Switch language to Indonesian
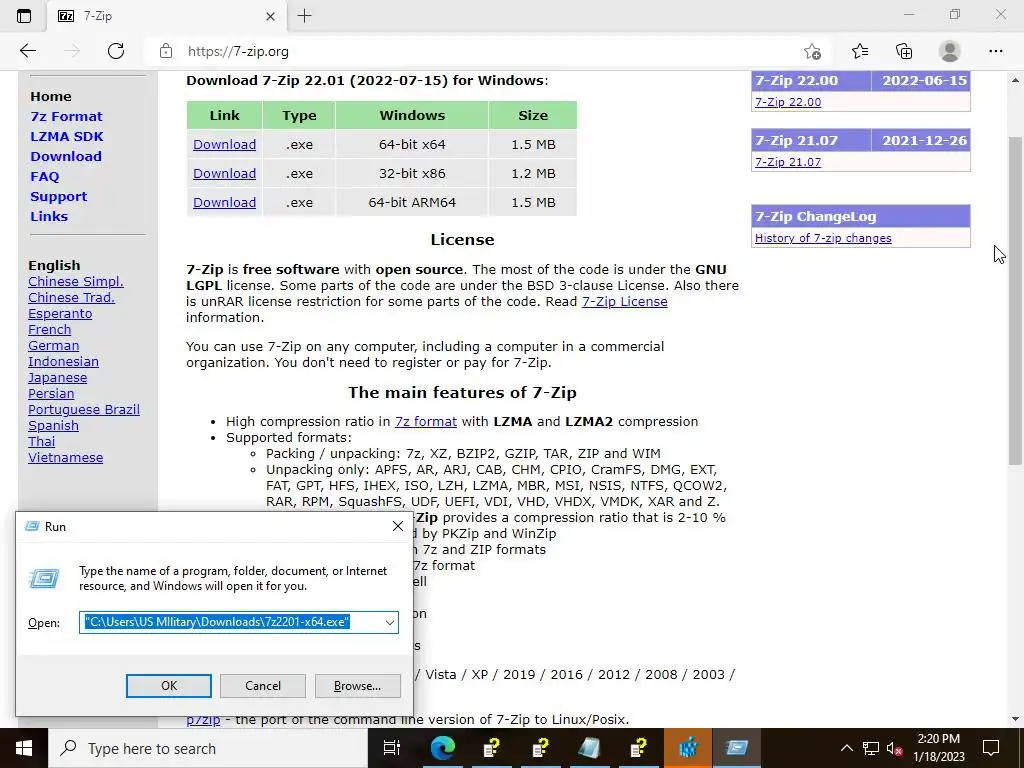 tap(63, 361)
